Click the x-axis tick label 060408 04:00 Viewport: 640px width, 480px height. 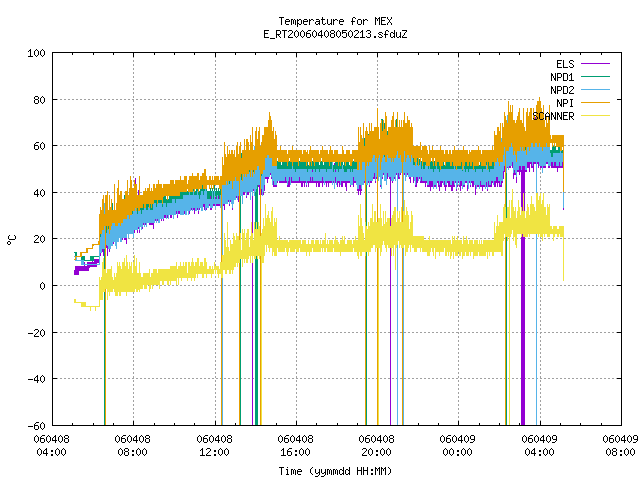pos(51,446)
